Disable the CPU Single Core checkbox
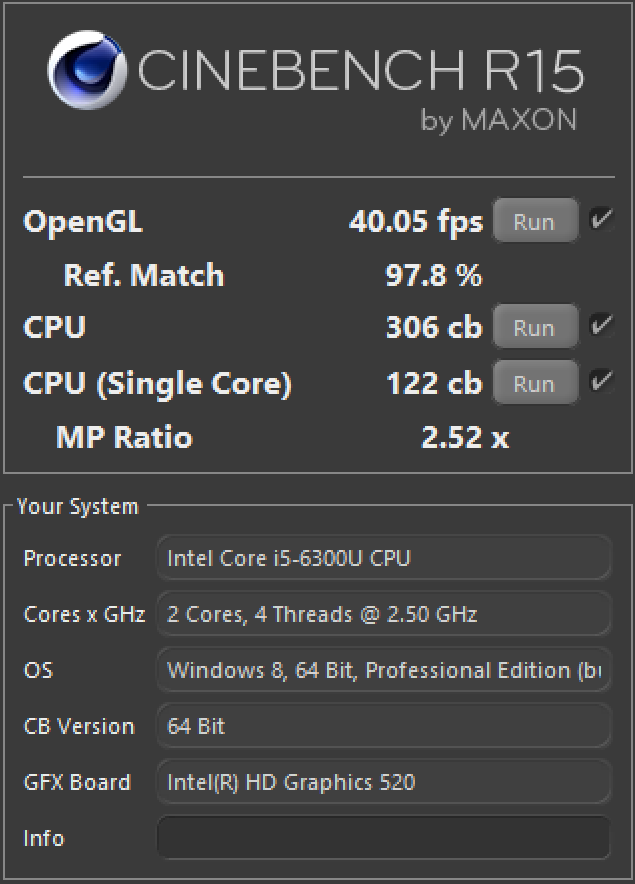 click(601, 382)
